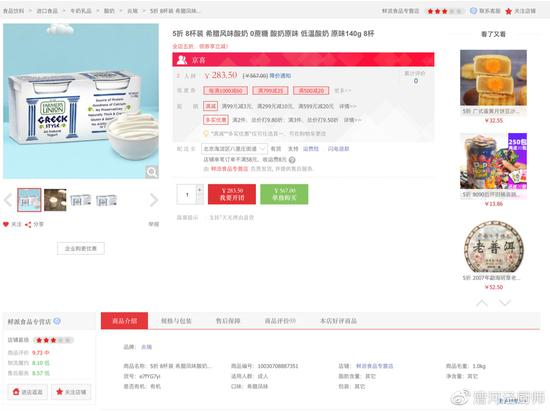This screenshot has height=411, width=550.
Task: Click the magnifier zoom icon on product image
Action: pyautogui.click(x=152, y=172)
